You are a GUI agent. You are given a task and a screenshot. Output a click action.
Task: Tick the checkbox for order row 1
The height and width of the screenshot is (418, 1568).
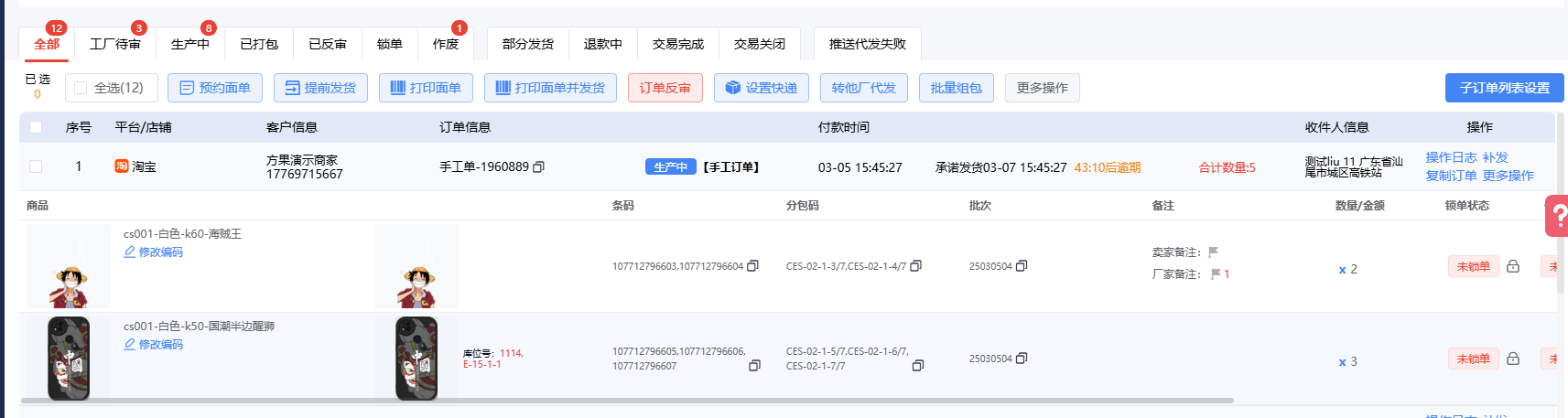click(x=36, y=166)
